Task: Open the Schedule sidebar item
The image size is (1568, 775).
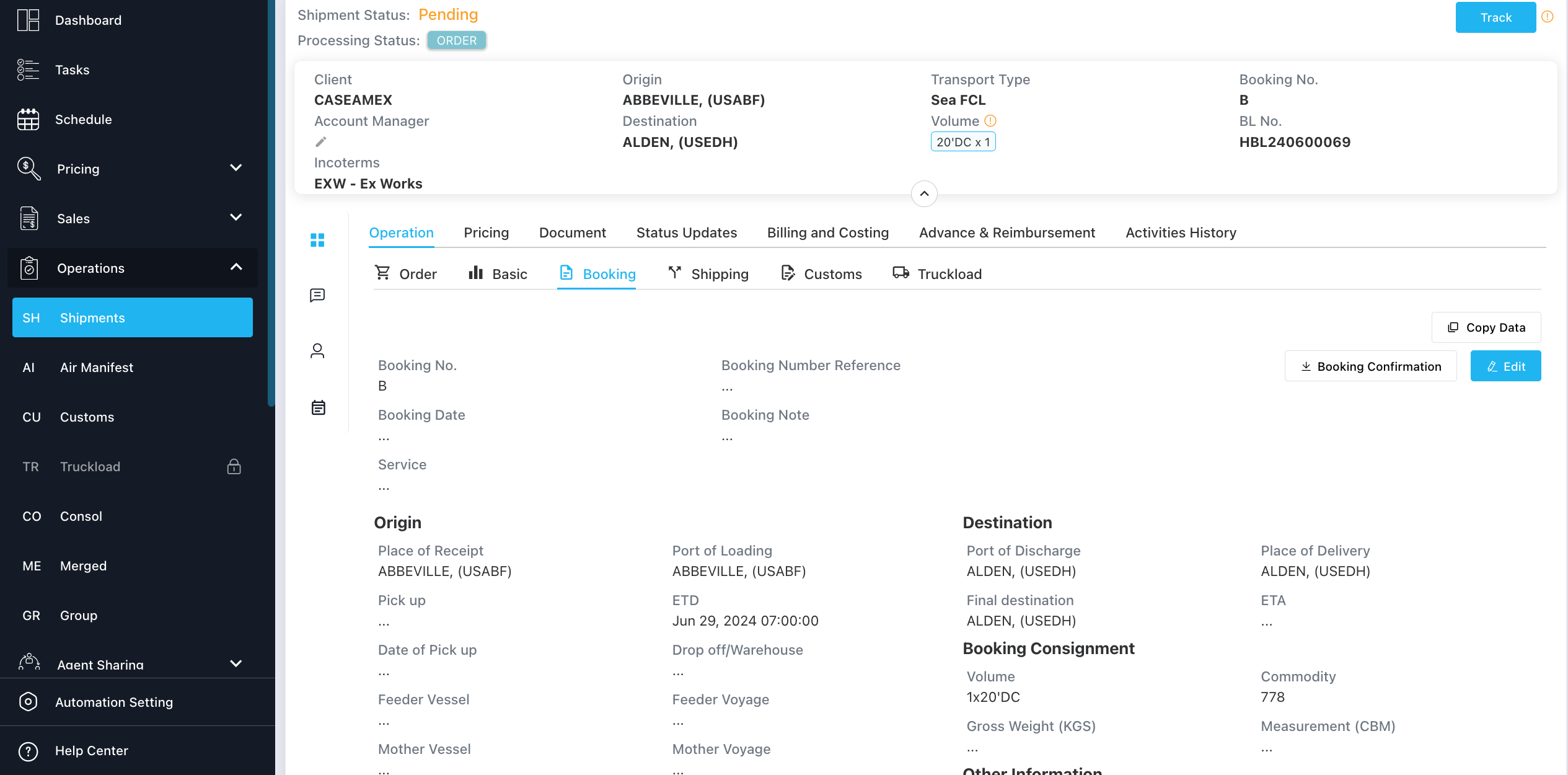Action: 83,119
